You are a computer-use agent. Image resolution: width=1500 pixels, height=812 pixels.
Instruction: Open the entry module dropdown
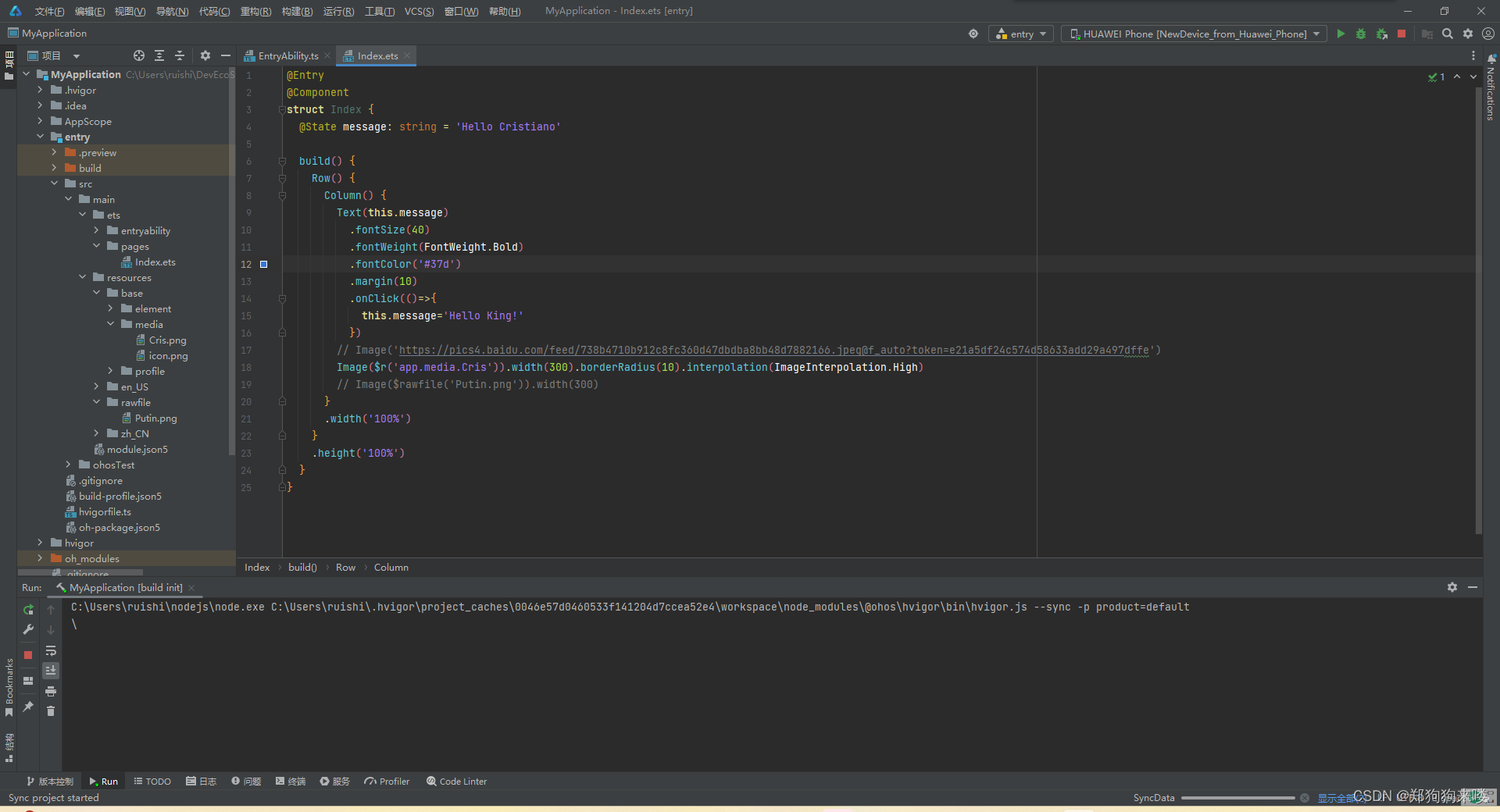1022,34
